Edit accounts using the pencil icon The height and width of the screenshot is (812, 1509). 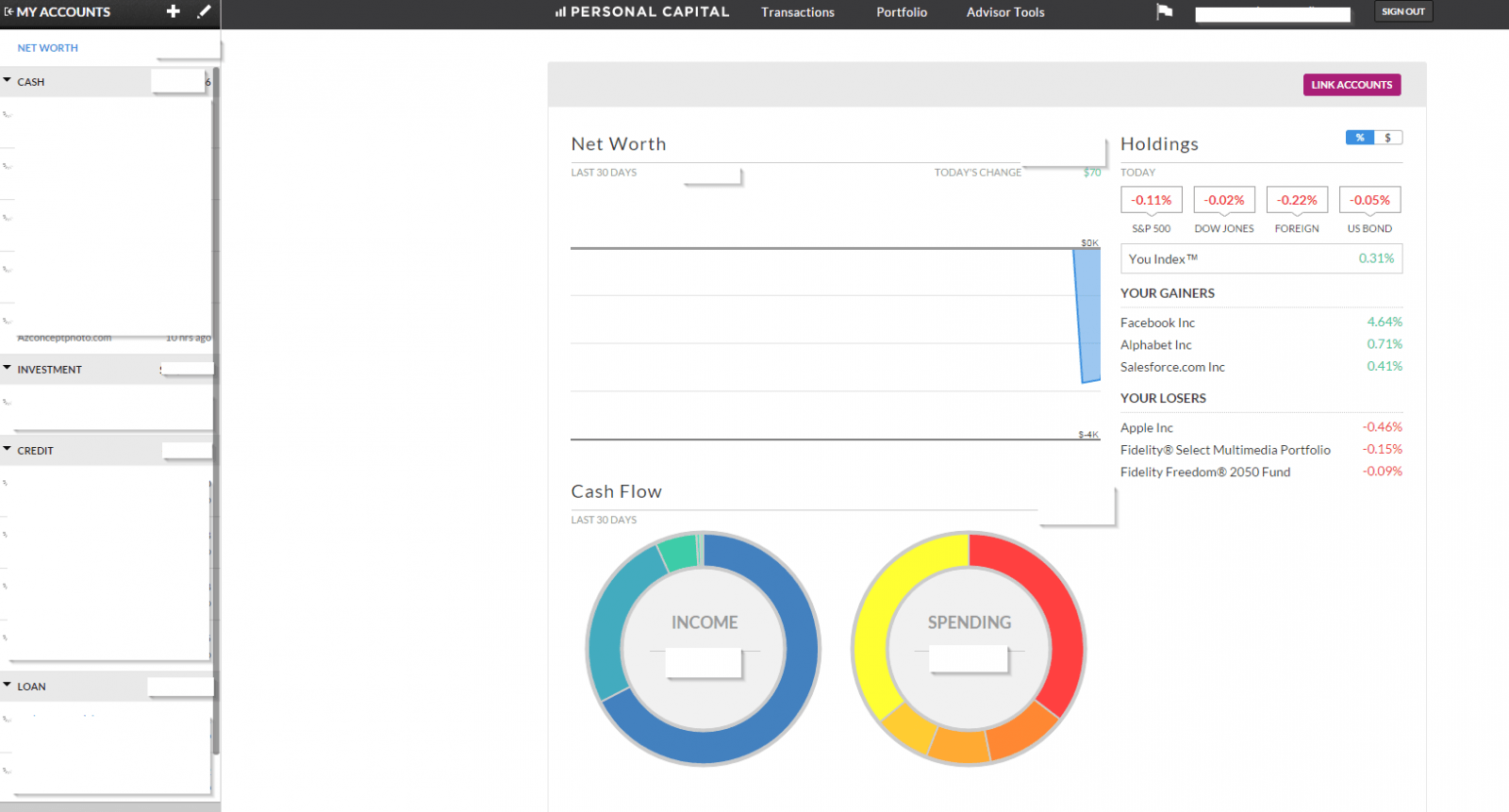coord(204,11)
